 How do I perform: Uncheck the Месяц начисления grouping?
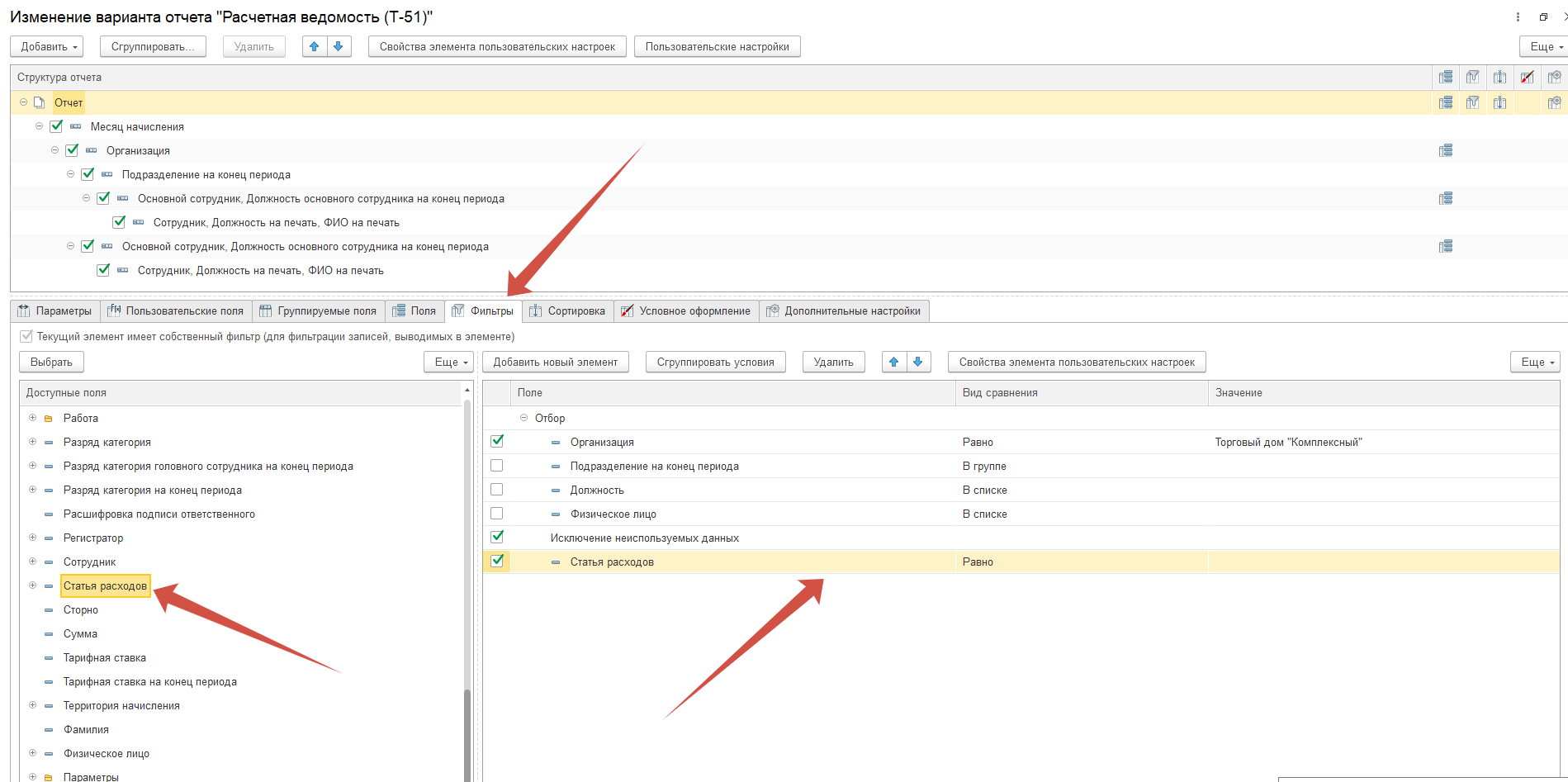click(56, 127)
